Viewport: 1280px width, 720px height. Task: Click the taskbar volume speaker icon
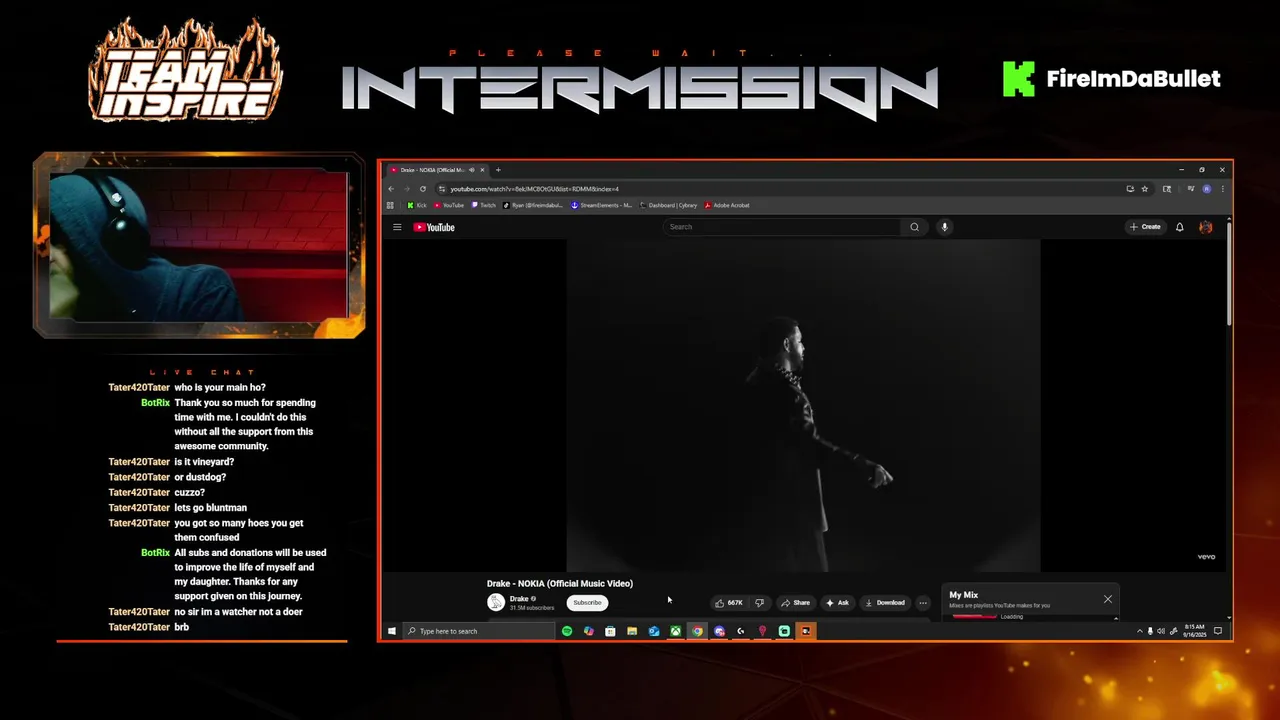[x=1161, y=631]
